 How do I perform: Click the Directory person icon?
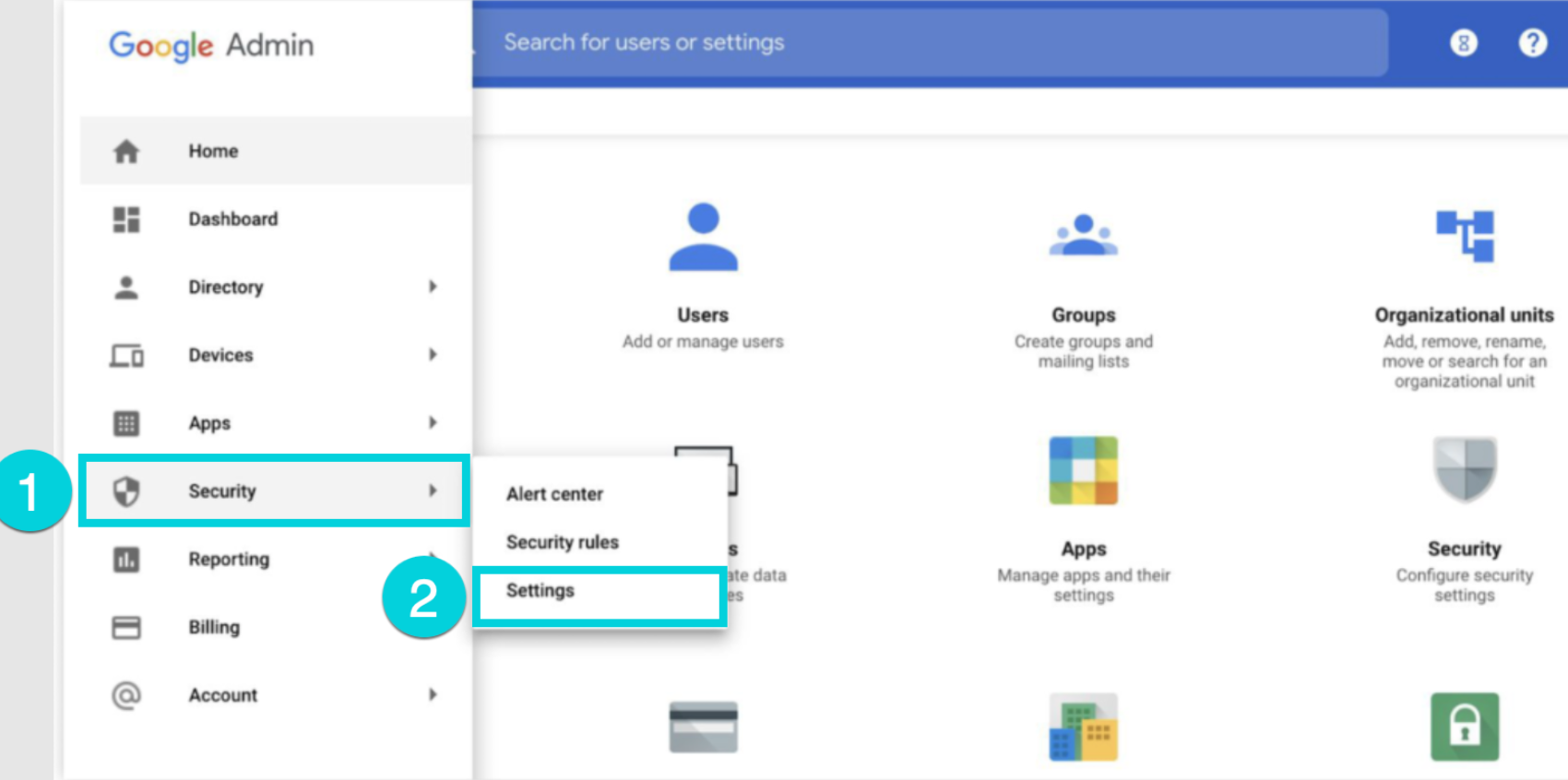click(x=126, y=288)
